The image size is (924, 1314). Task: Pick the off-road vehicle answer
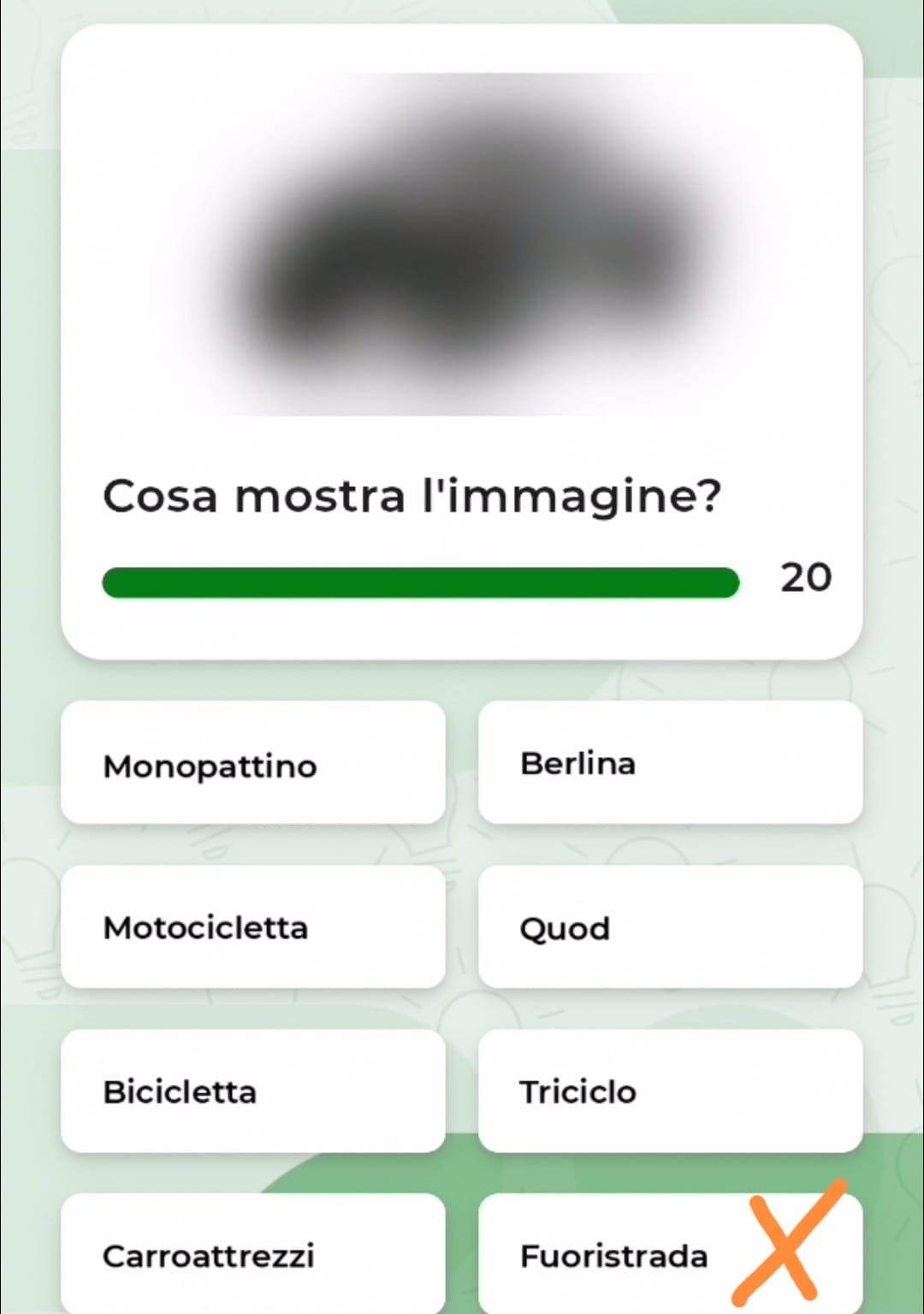[x=671, y=1254]
